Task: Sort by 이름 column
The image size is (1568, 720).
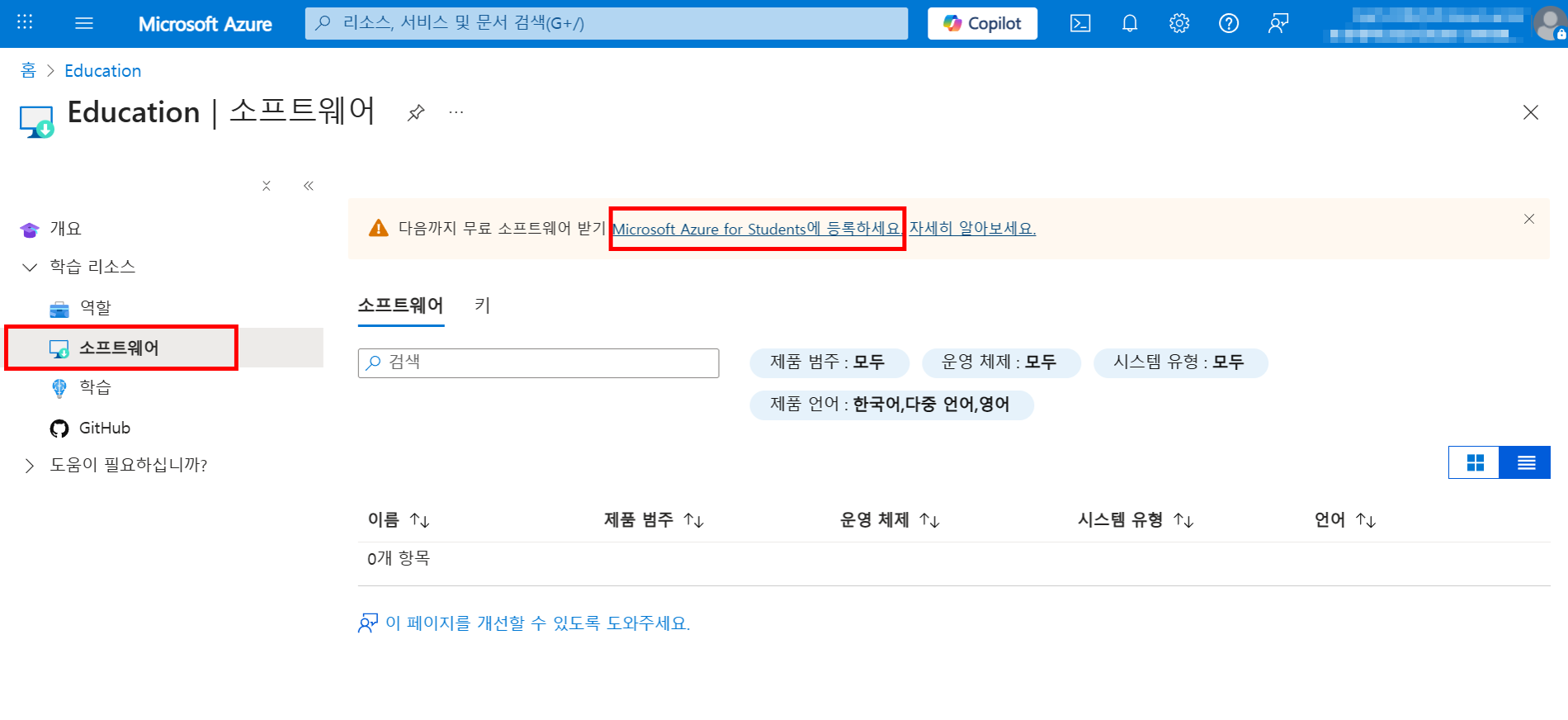Action: pyautogui.click(x=399, y=520)
